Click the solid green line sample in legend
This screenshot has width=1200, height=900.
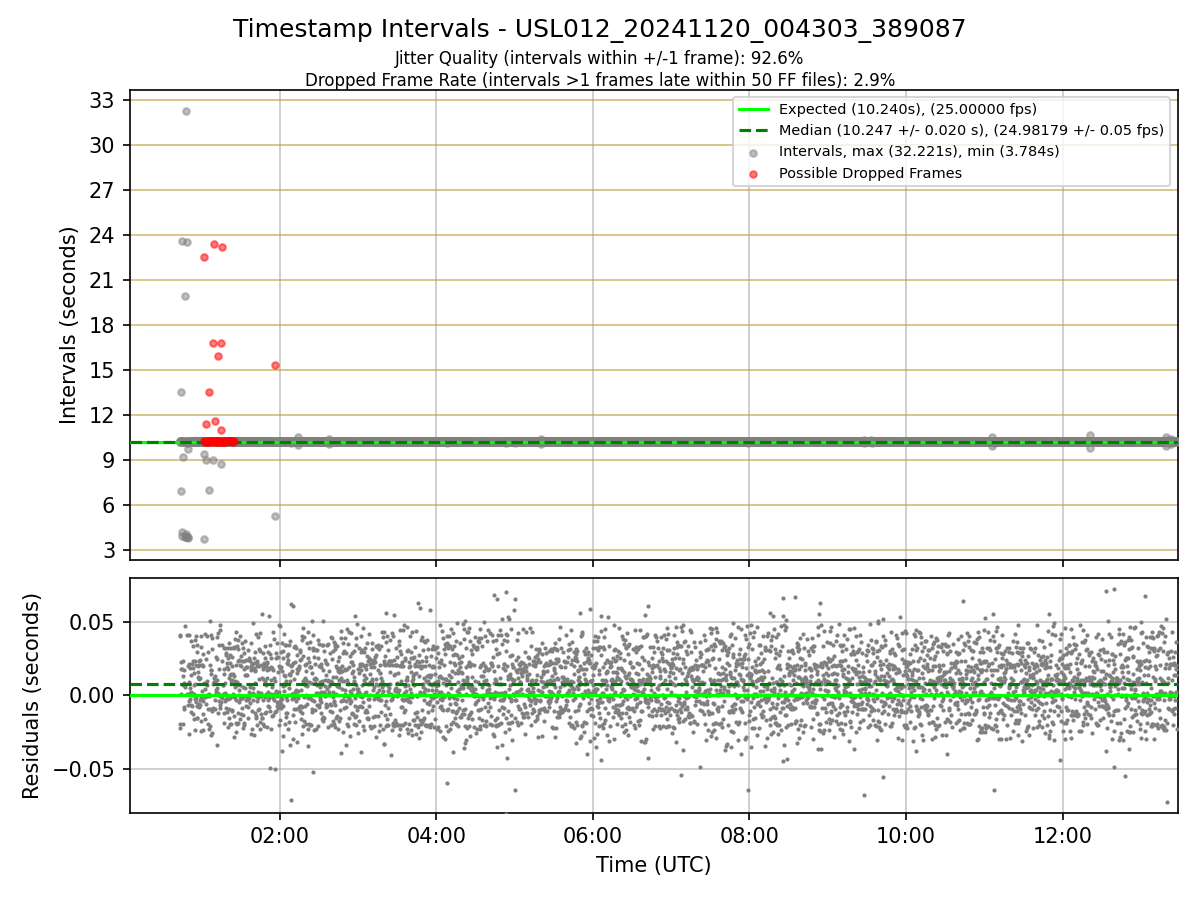pos(753,109)
